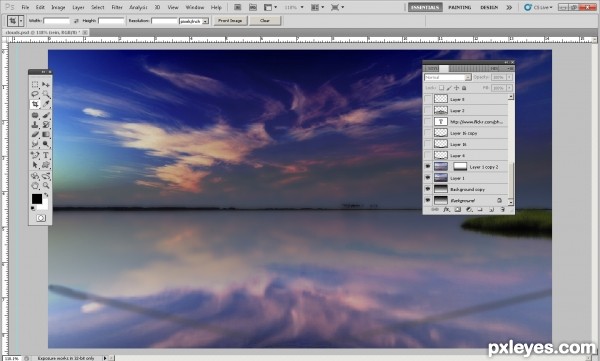
Task: Create a new layer group
Action: pyautogui.click(x=480, y=209)
